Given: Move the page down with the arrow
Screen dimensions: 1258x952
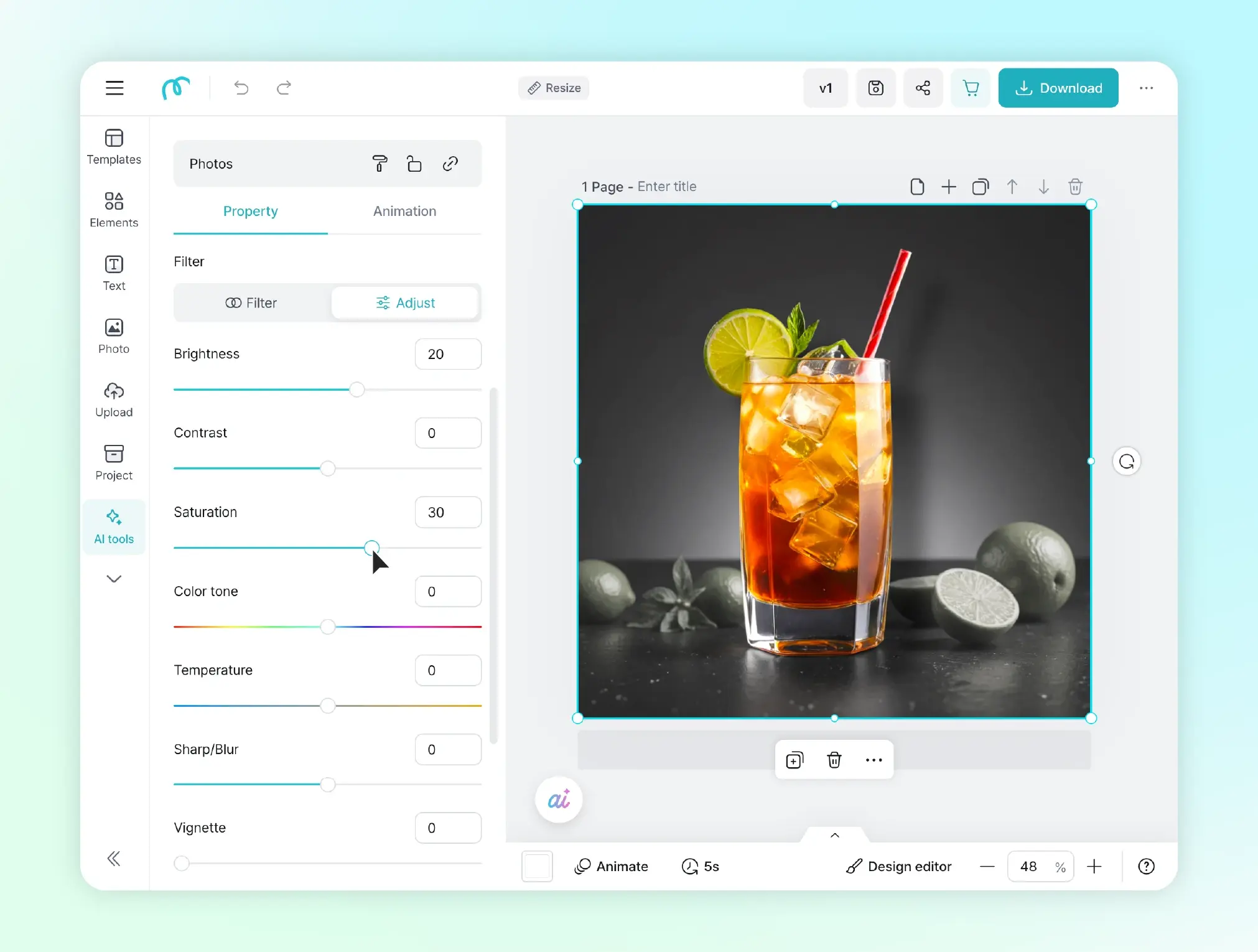Looking at the screenshot, I should 1044,187.
